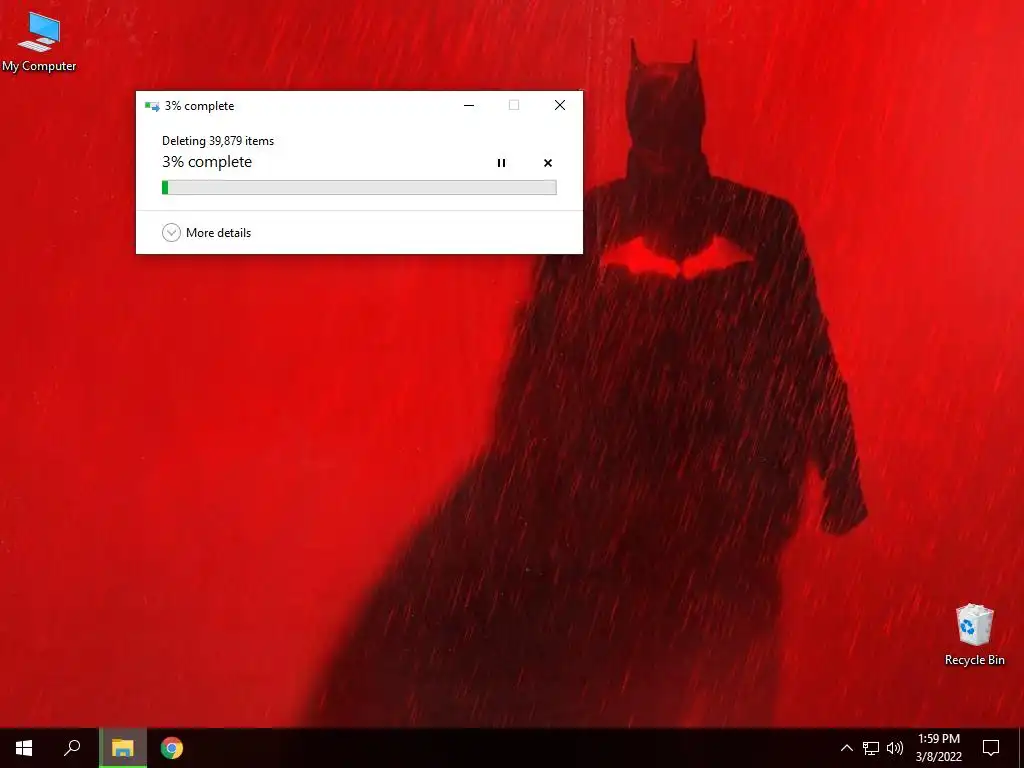Click the large '3% complete' status text
This screenshot has width=1024, height=768.
(207, 162)
